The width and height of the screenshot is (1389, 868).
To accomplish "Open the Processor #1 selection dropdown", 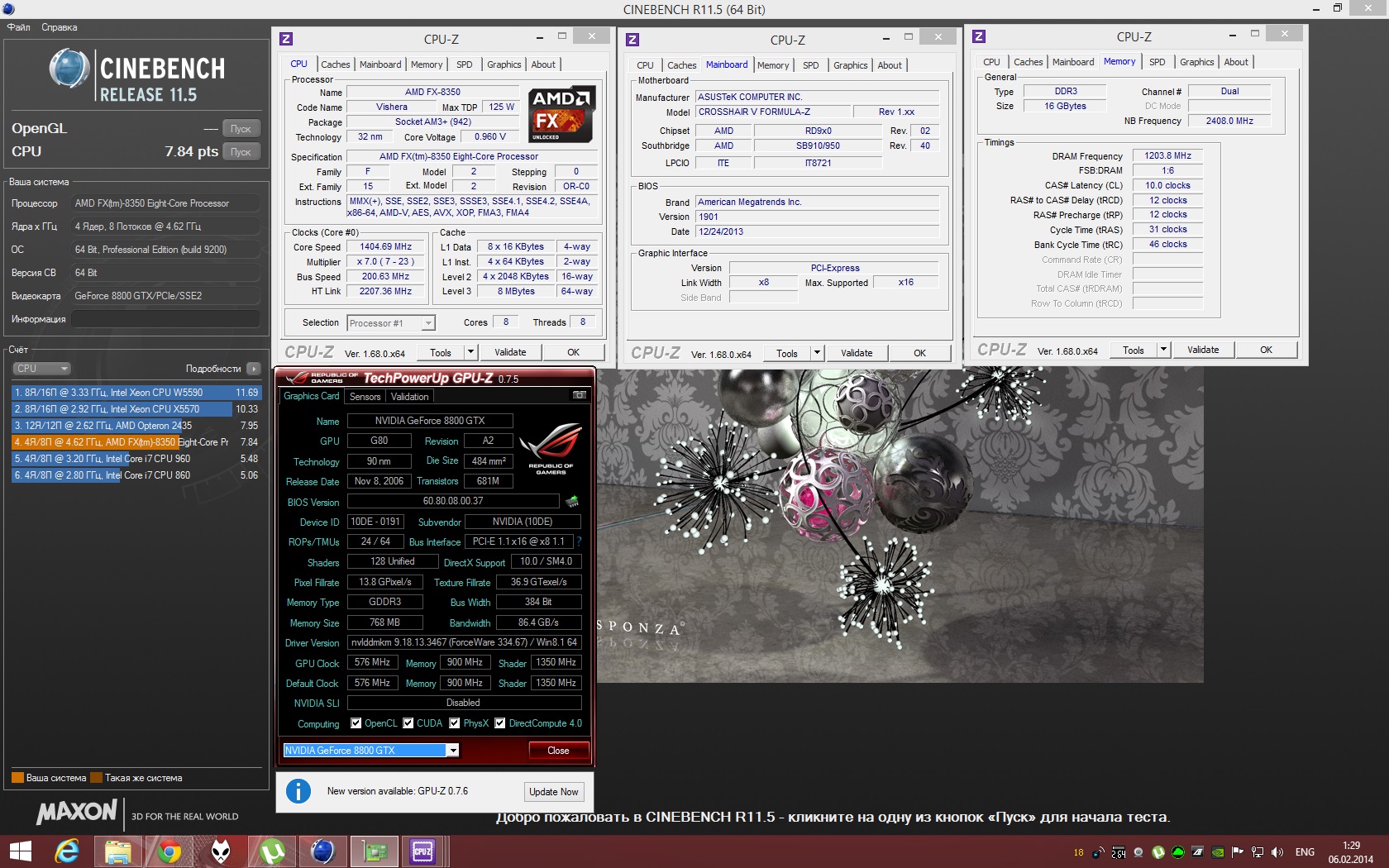I will coord(427,323).
